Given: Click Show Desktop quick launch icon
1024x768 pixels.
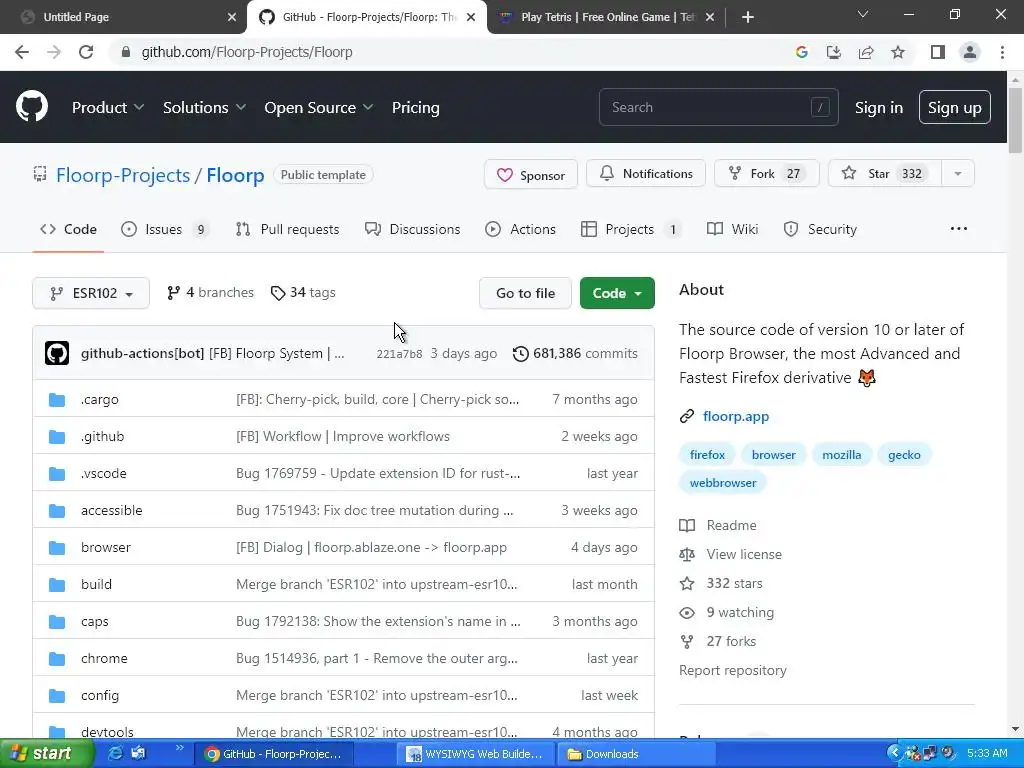Looking at the screenshot, I should pos(138,753).
